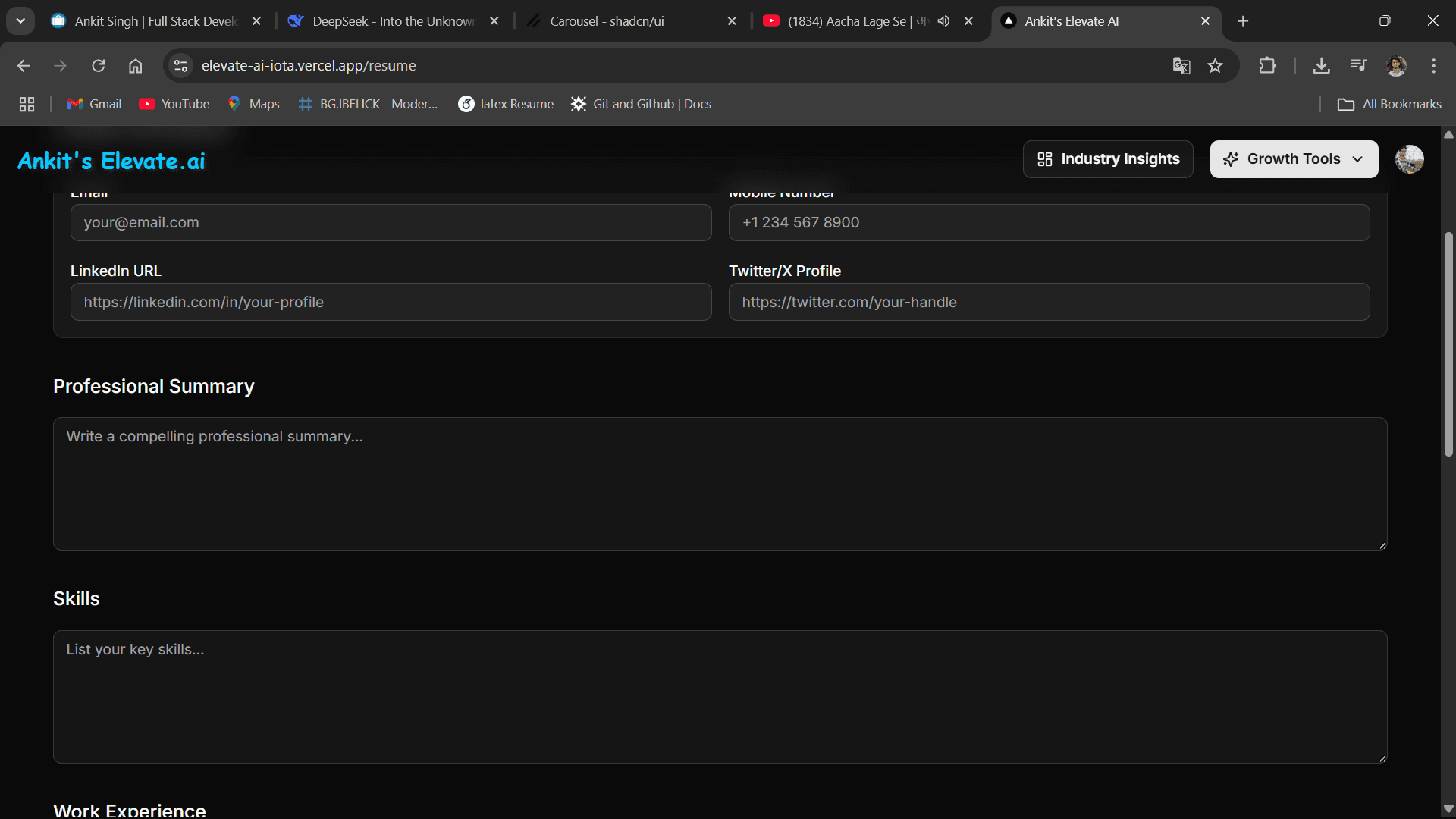Focus the Professional Summary text area

pyautogui.click(x=720, y=484)
